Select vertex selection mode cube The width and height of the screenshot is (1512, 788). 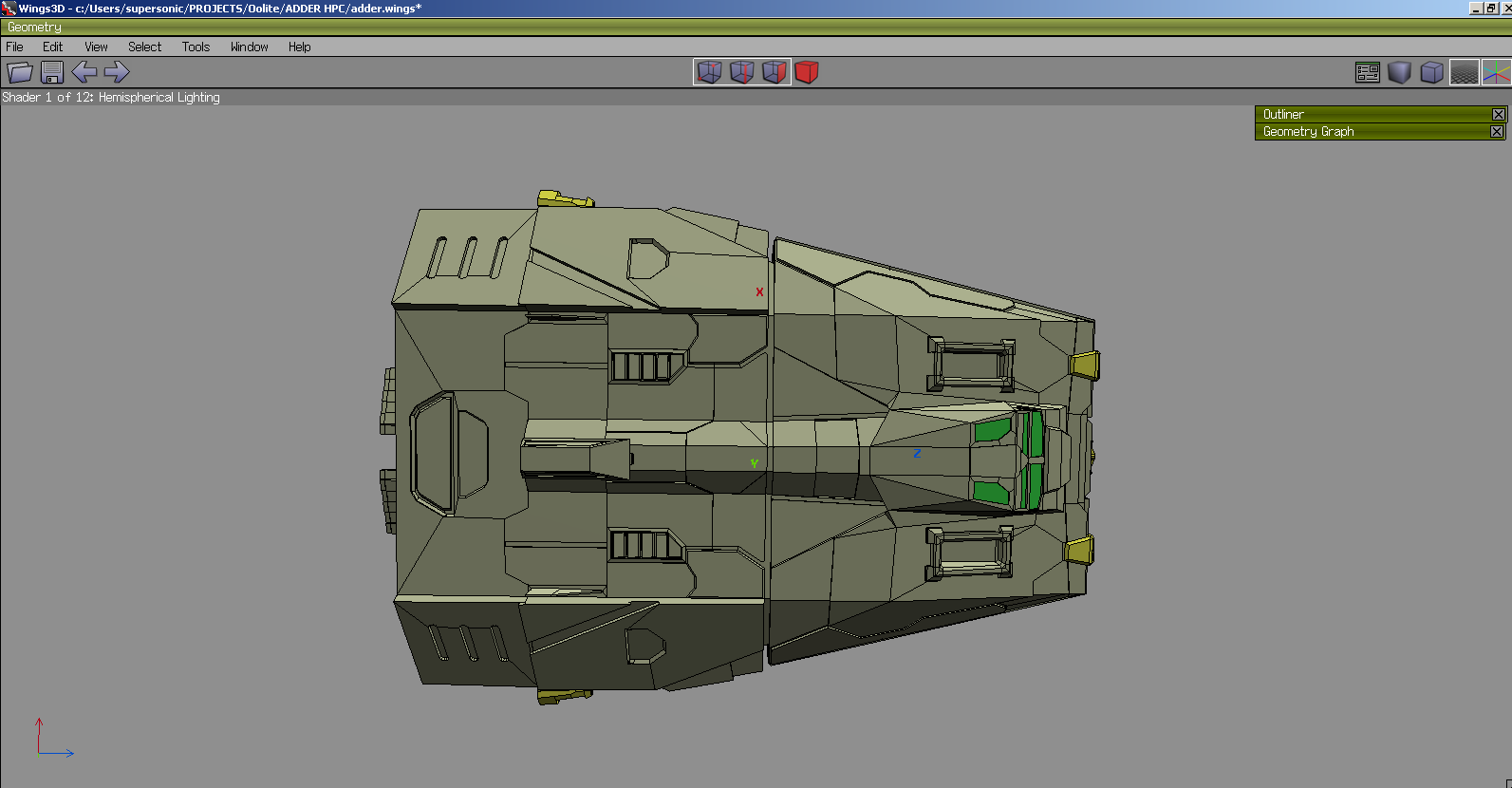coord(710,72)
